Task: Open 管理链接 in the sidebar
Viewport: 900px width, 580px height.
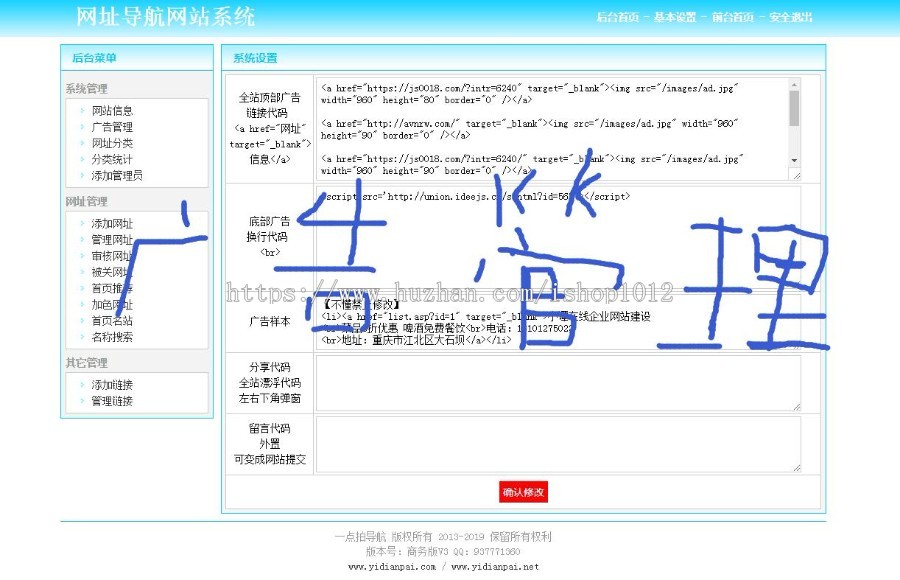Action: (x=112, y=399)
